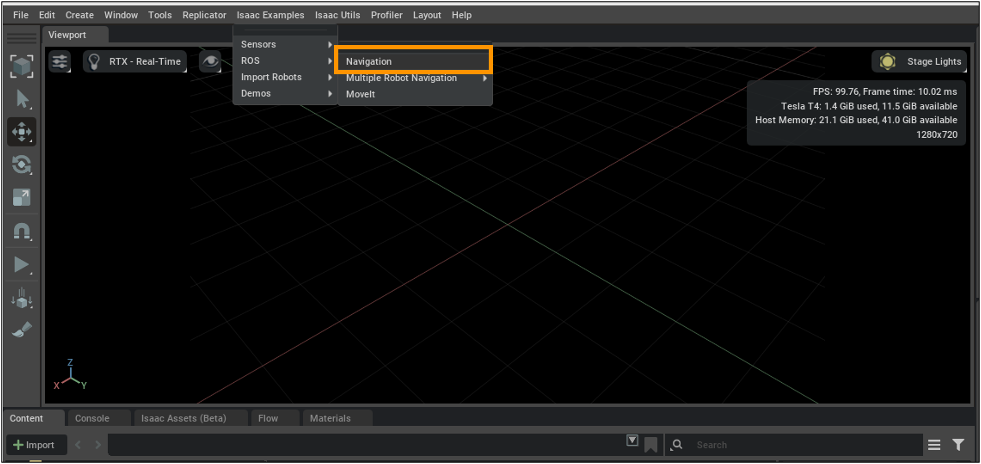Expand the Import Robots submenu
981x464 pixels.
pyautogui.click(x=285, y=77)
